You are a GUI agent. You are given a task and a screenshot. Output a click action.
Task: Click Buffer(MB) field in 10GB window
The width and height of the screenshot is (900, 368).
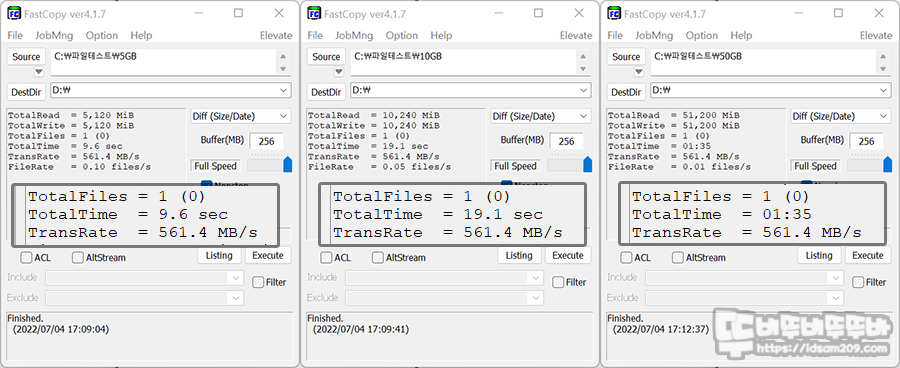pos(567,141)
